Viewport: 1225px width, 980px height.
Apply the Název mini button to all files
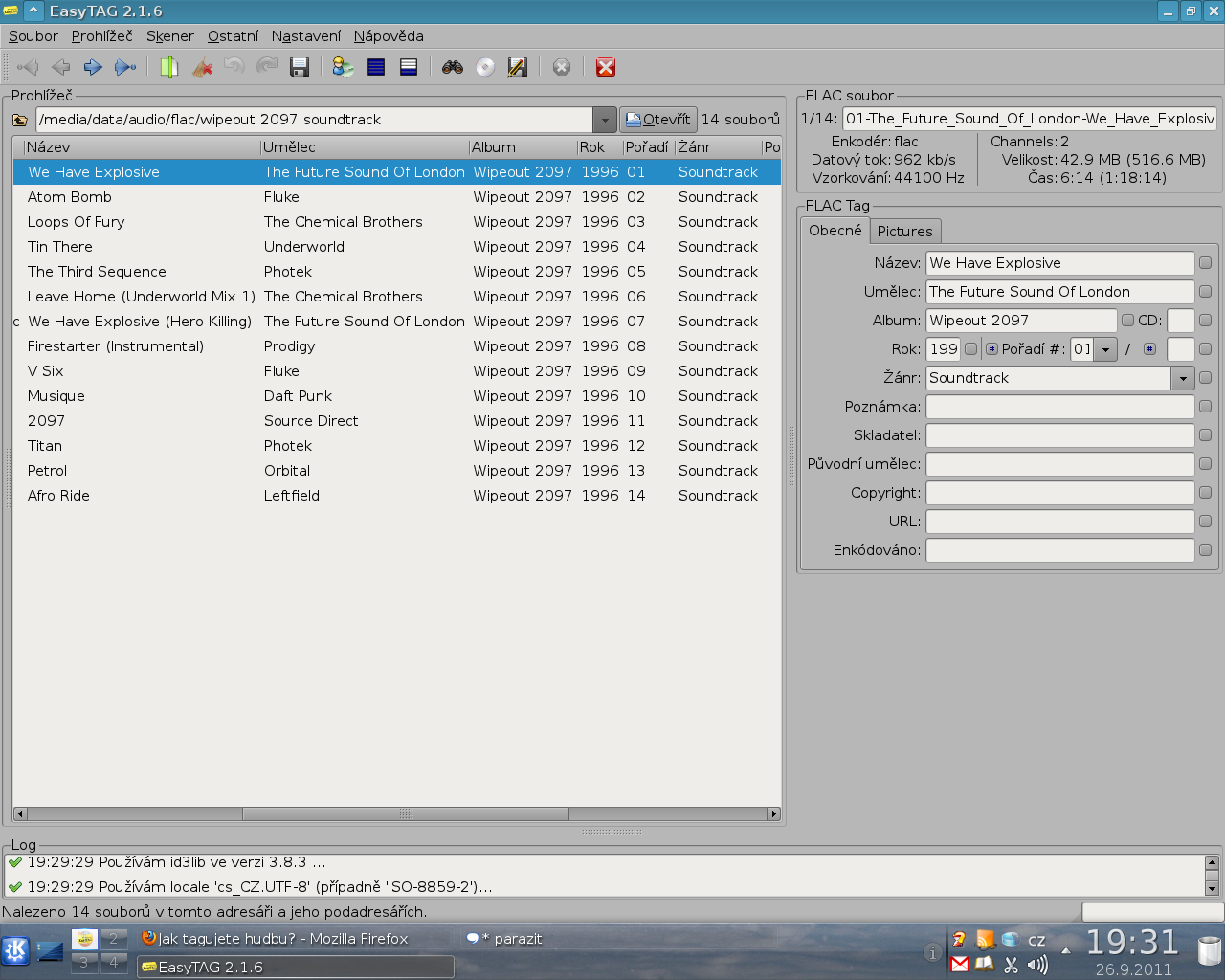click(1205, 263)
